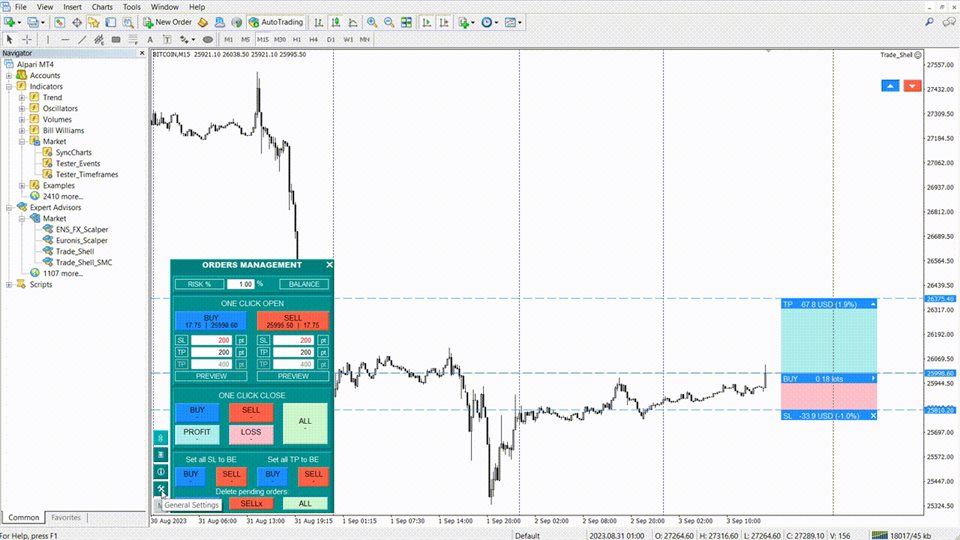Switch timeframe to H1
The width and height of the screenshot is (960, 540).
coord(297,39)
